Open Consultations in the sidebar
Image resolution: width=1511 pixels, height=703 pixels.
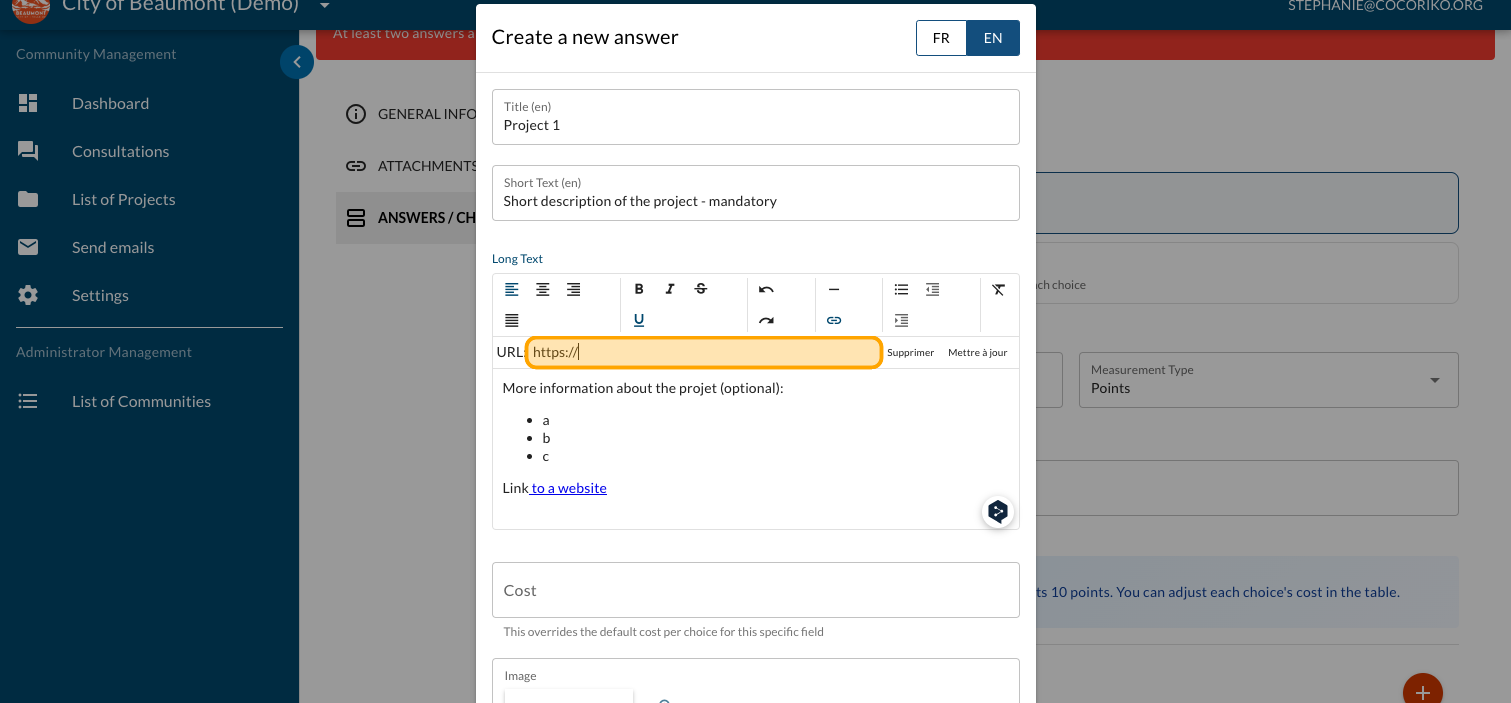120,151
